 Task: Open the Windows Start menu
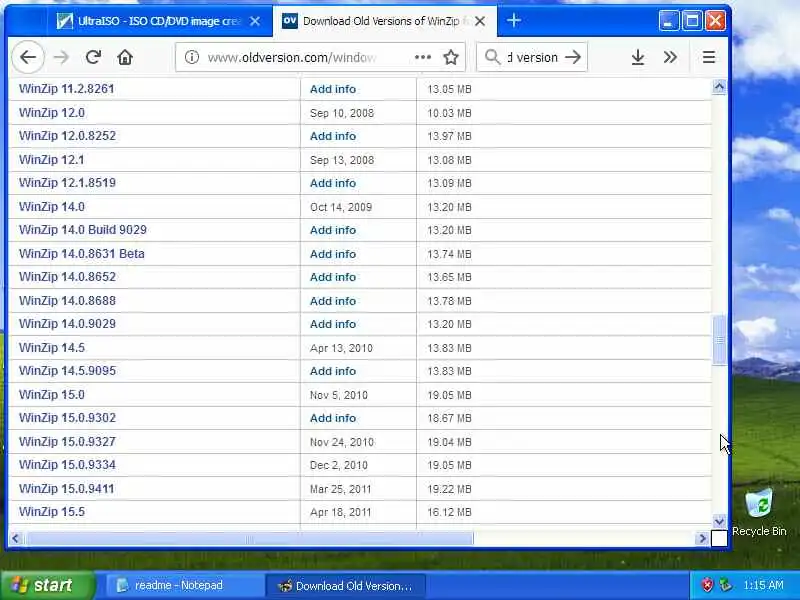click(48, 585)
